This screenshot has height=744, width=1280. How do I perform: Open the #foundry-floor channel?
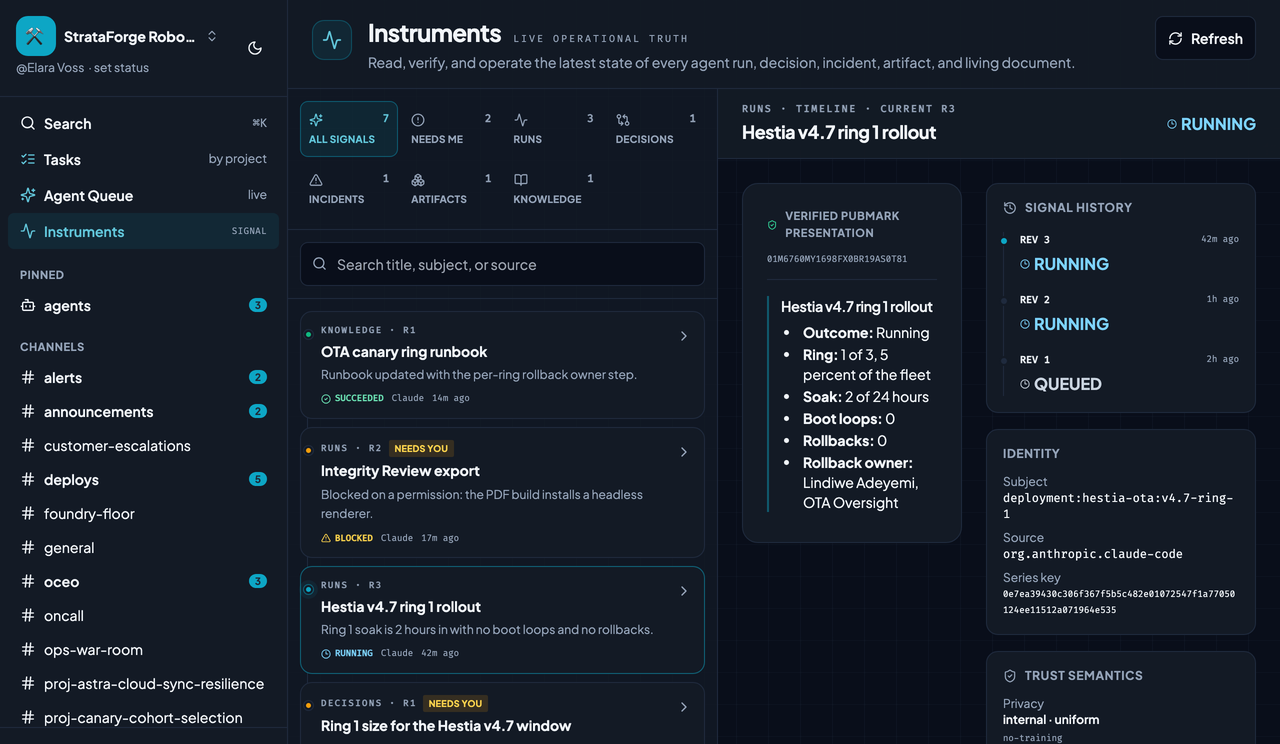(143, 514)
